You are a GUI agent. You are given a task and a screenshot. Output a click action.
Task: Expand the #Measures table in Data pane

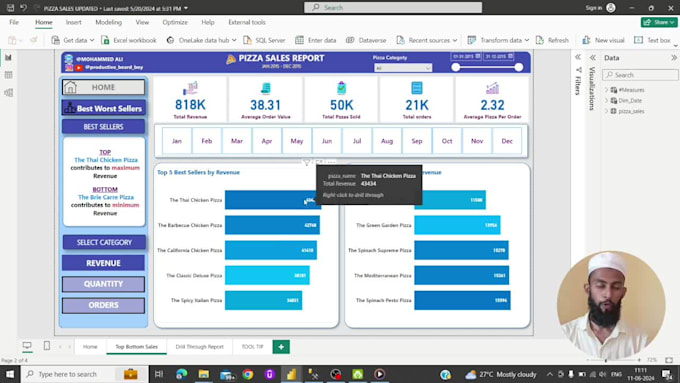tap(606, 90)
